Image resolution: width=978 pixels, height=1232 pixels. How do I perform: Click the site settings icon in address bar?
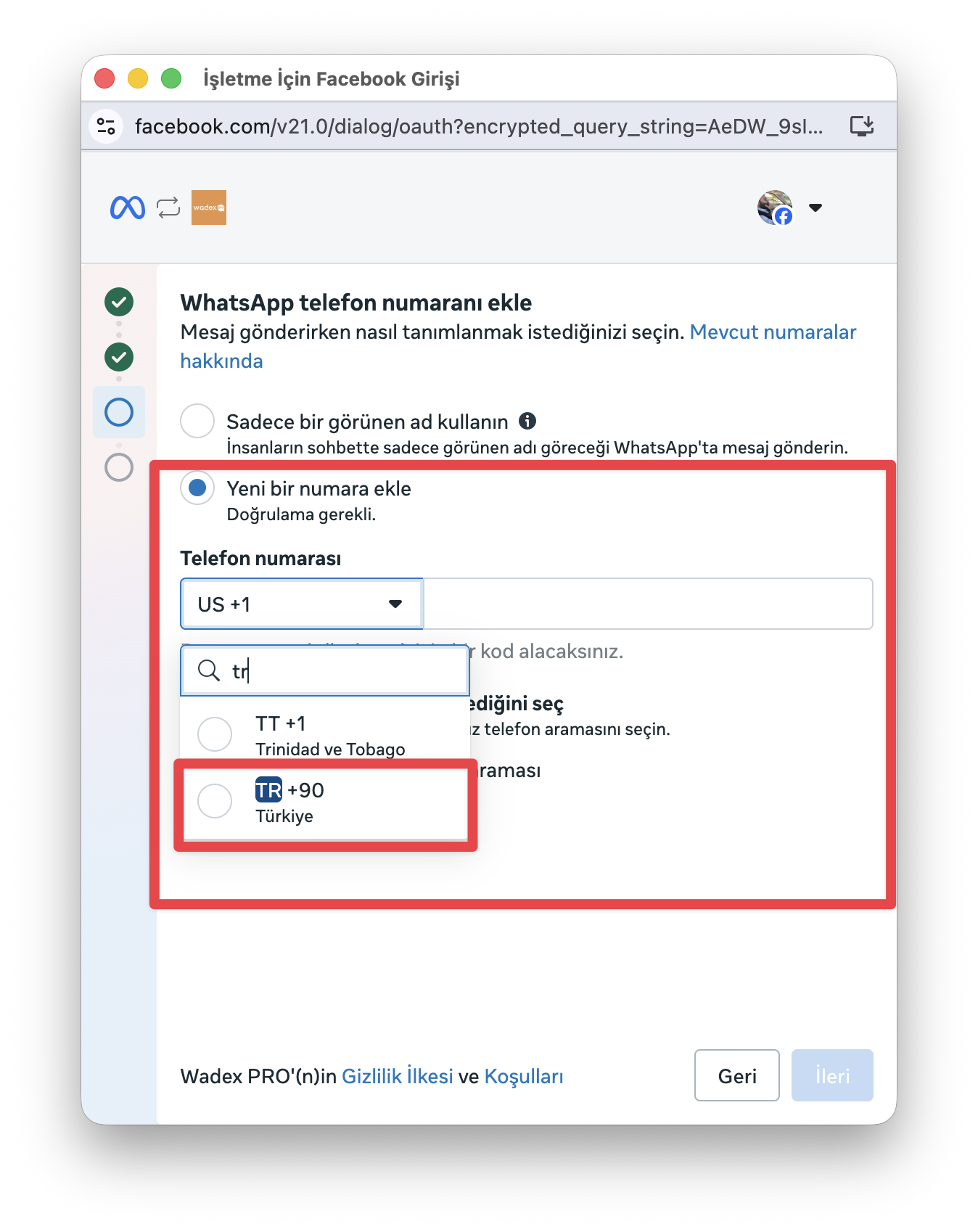coord(106,126)
